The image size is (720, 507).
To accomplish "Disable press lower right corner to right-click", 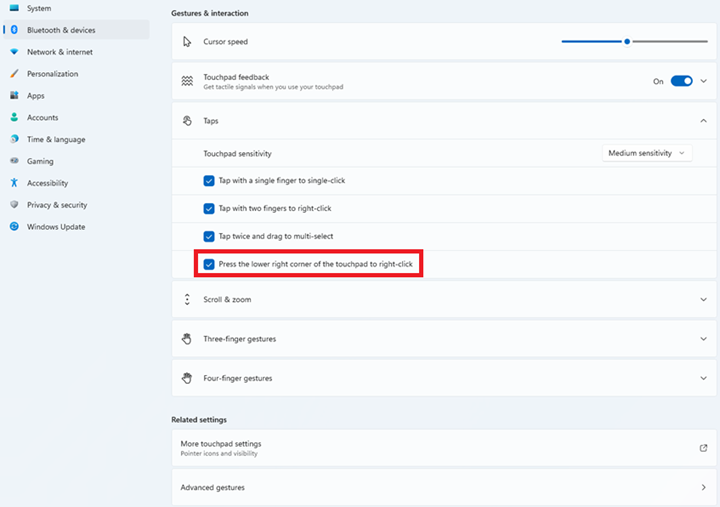I will point(209,265).
